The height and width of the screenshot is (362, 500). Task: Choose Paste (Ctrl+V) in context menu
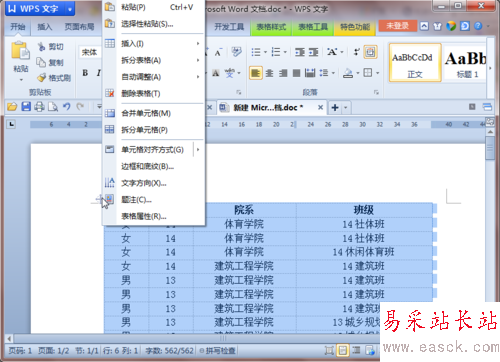point(153,7)
